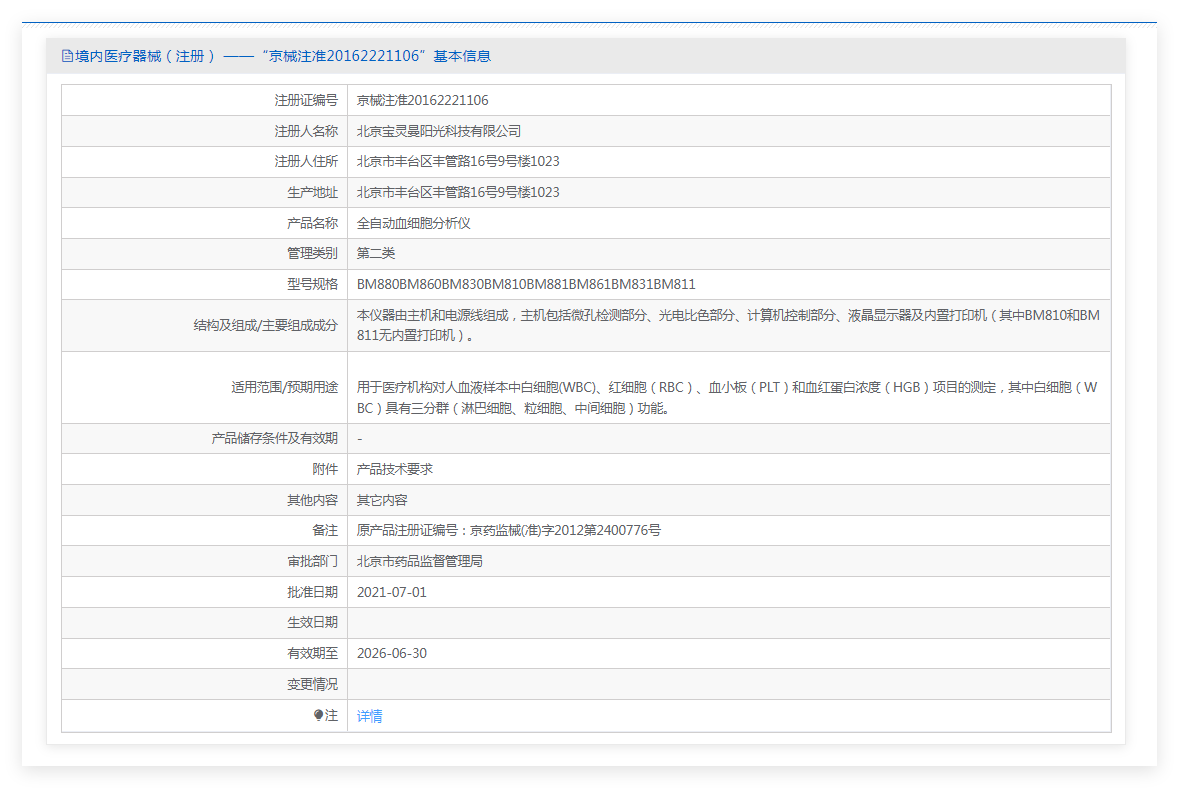Click the 产品技术要求 attachment text
The image size is (1179, 788).
395,469
